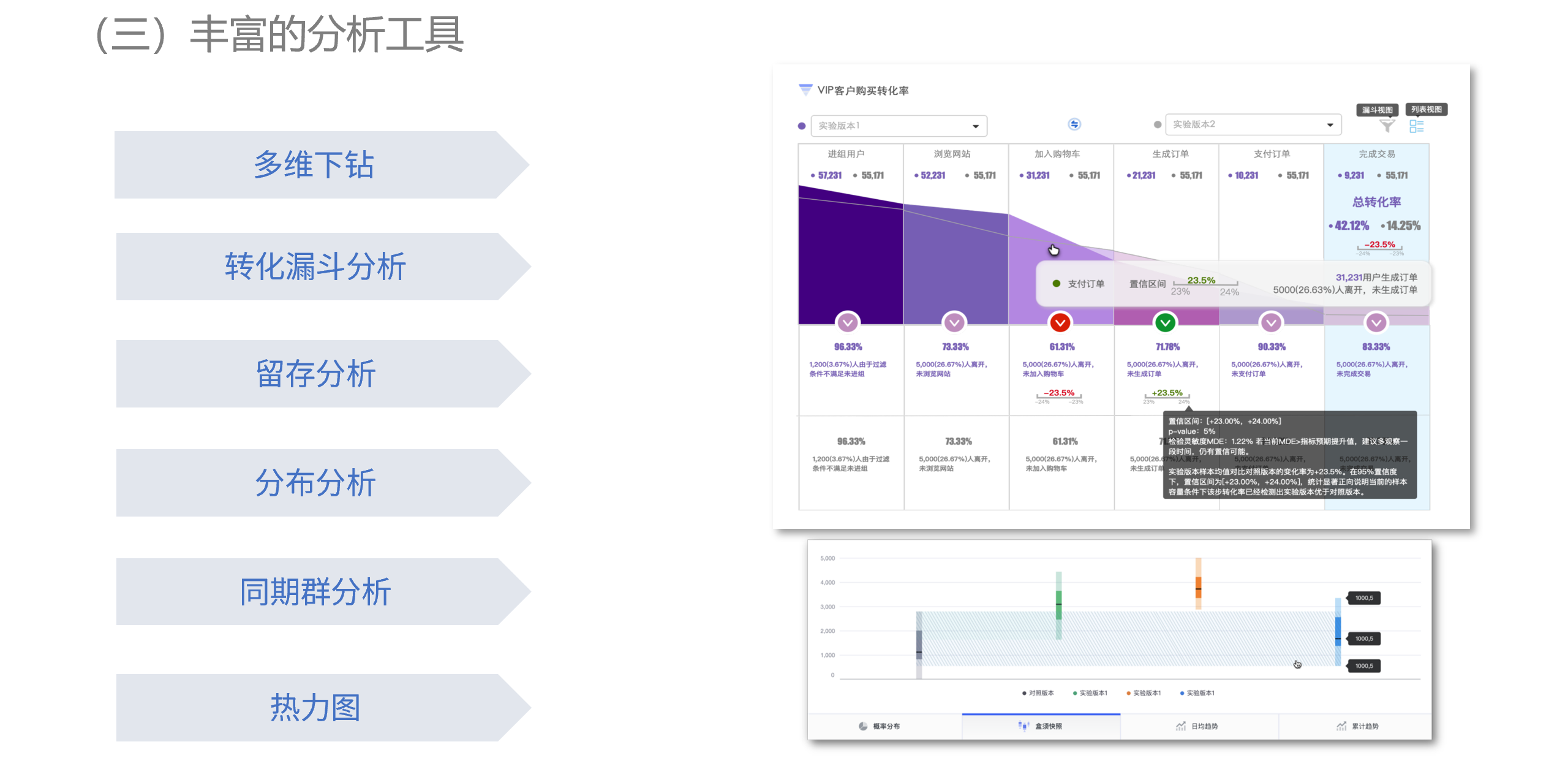Screen dimensions: 1568x758
Task: Click the chevron circle under 完成交易
Action: click(x=1376, y=322)
